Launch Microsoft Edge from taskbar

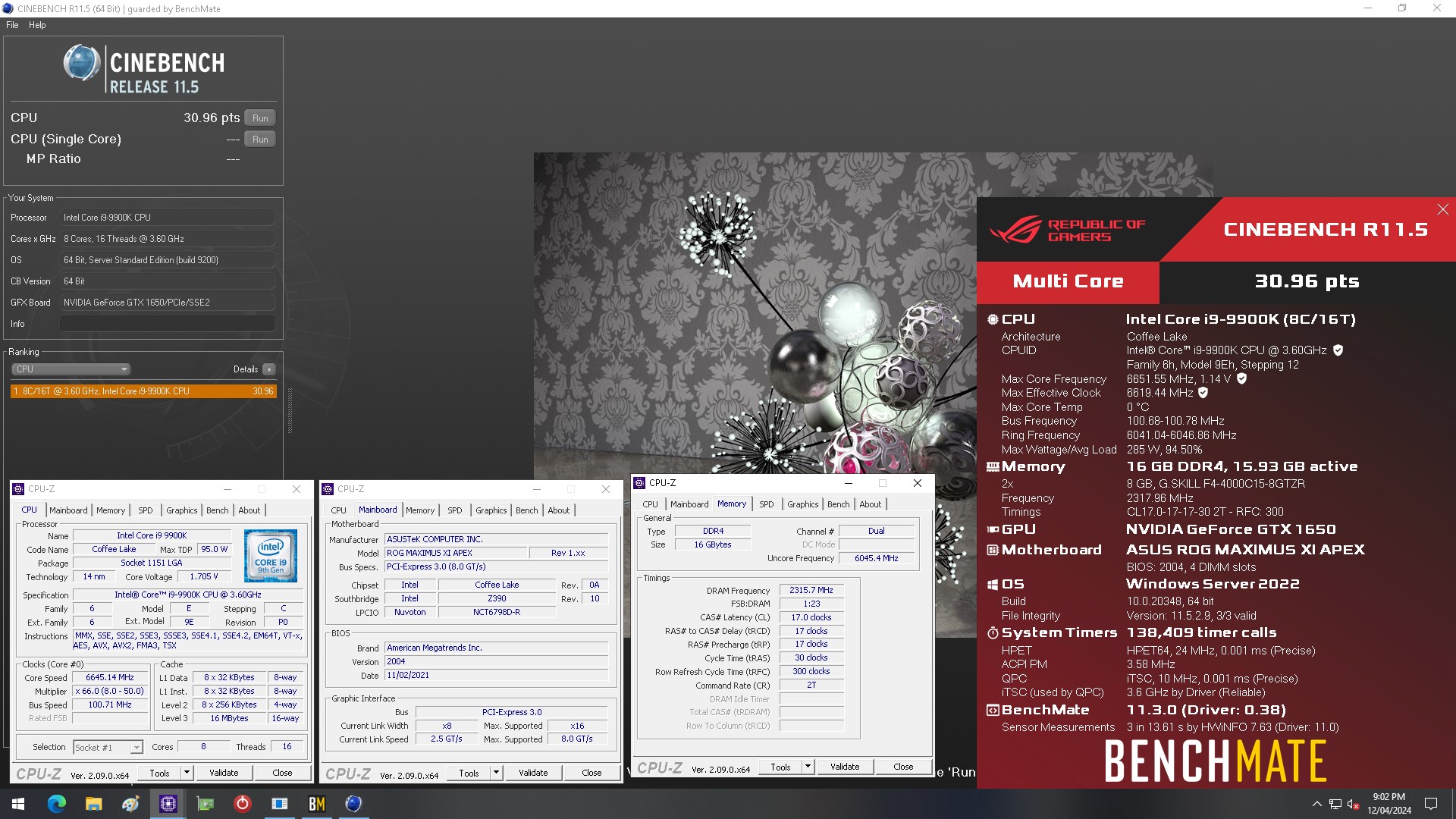[x=57, y=804]
